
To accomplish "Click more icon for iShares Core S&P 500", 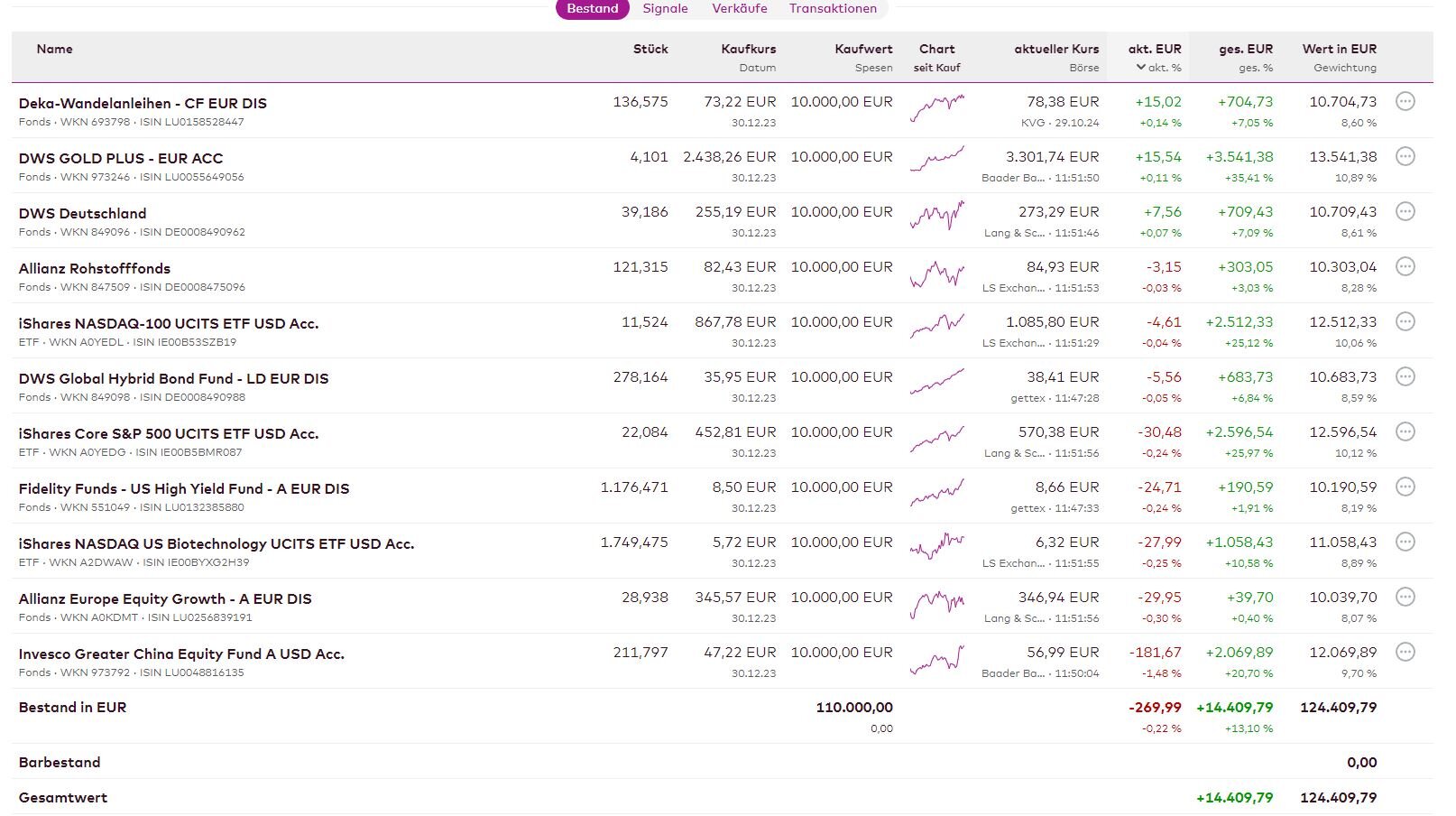I will click(1405, 432).
